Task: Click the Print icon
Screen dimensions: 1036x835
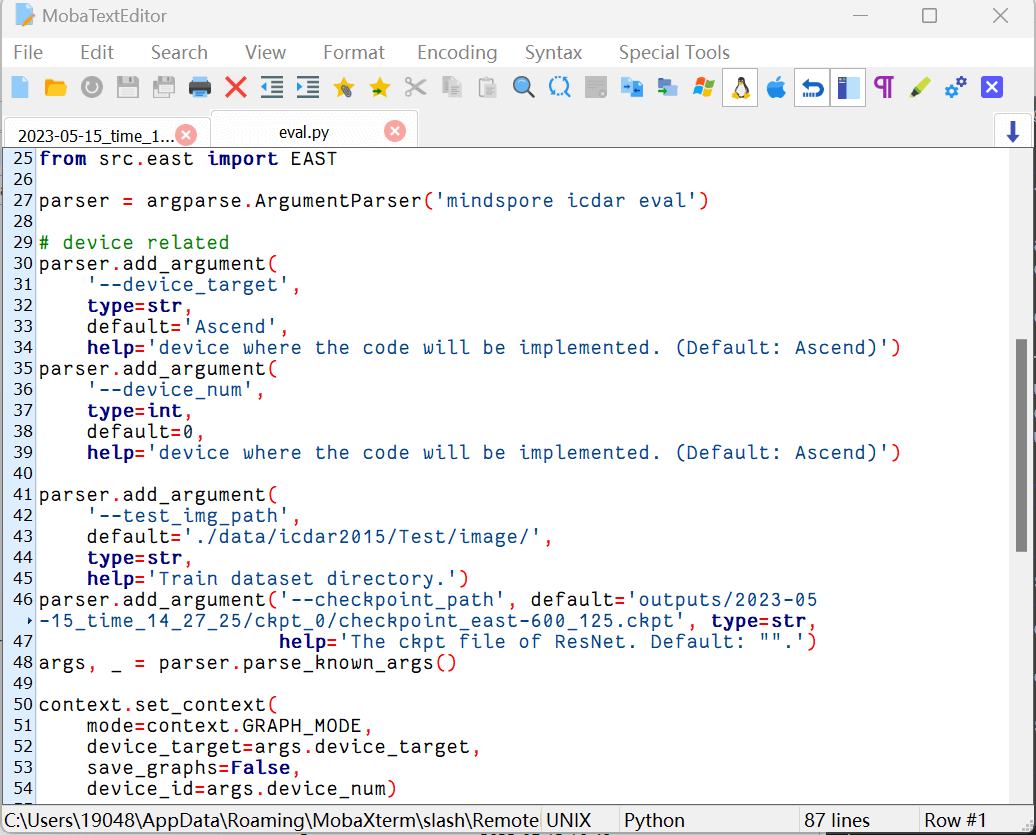Action: pos(200,87)
